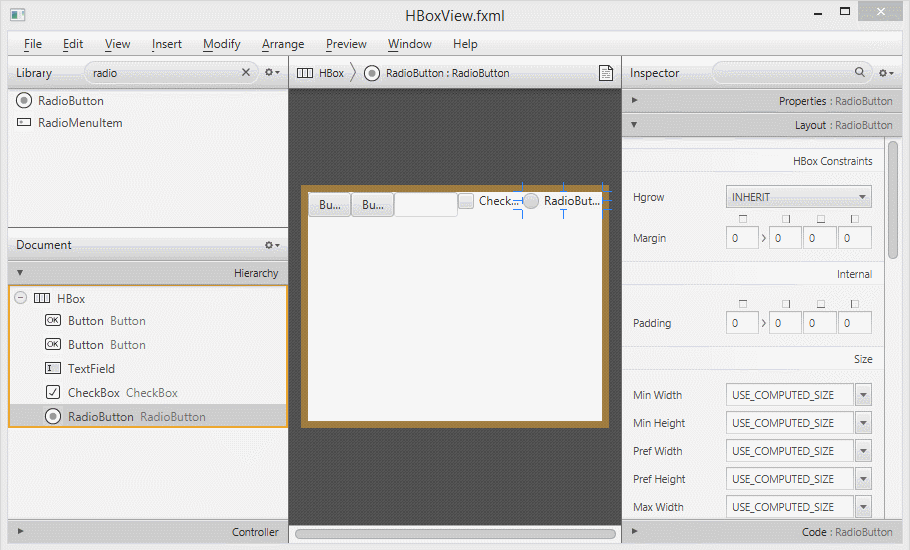
Task: Toggle the Check... checkbox on the canvas
Action: [465, 201]
